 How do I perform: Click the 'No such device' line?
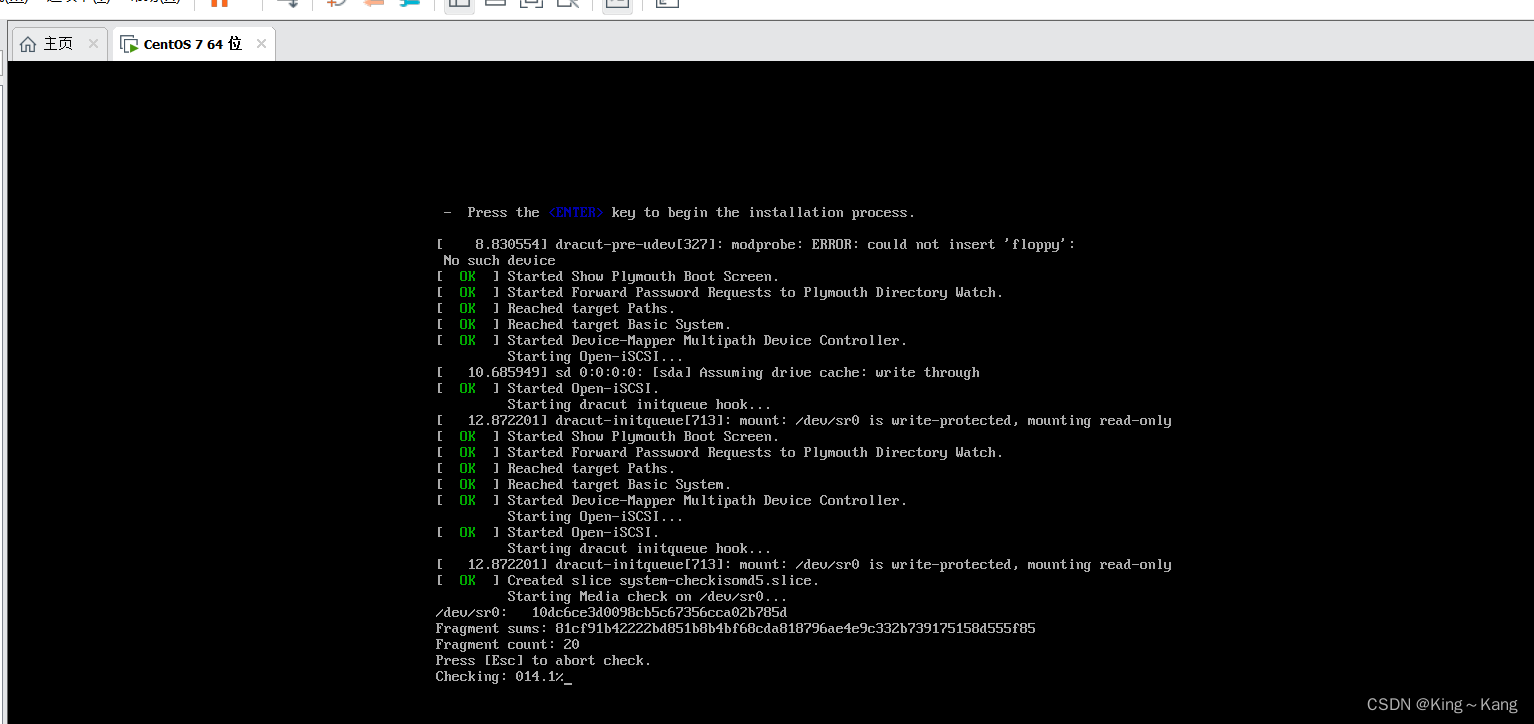coord(499,260)
